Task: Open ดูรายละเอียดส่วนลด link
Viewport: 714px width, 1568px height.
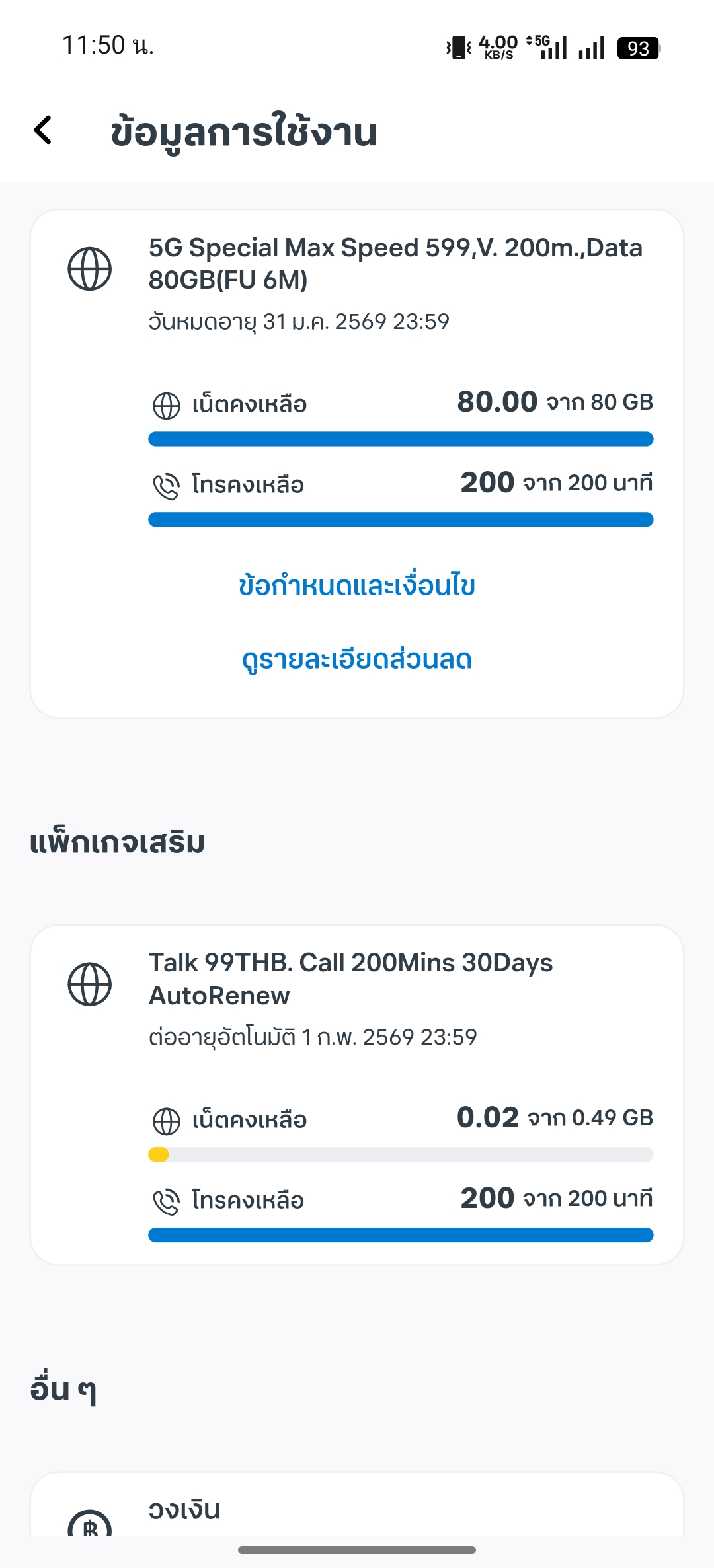Action: click(x=357, y=660)
